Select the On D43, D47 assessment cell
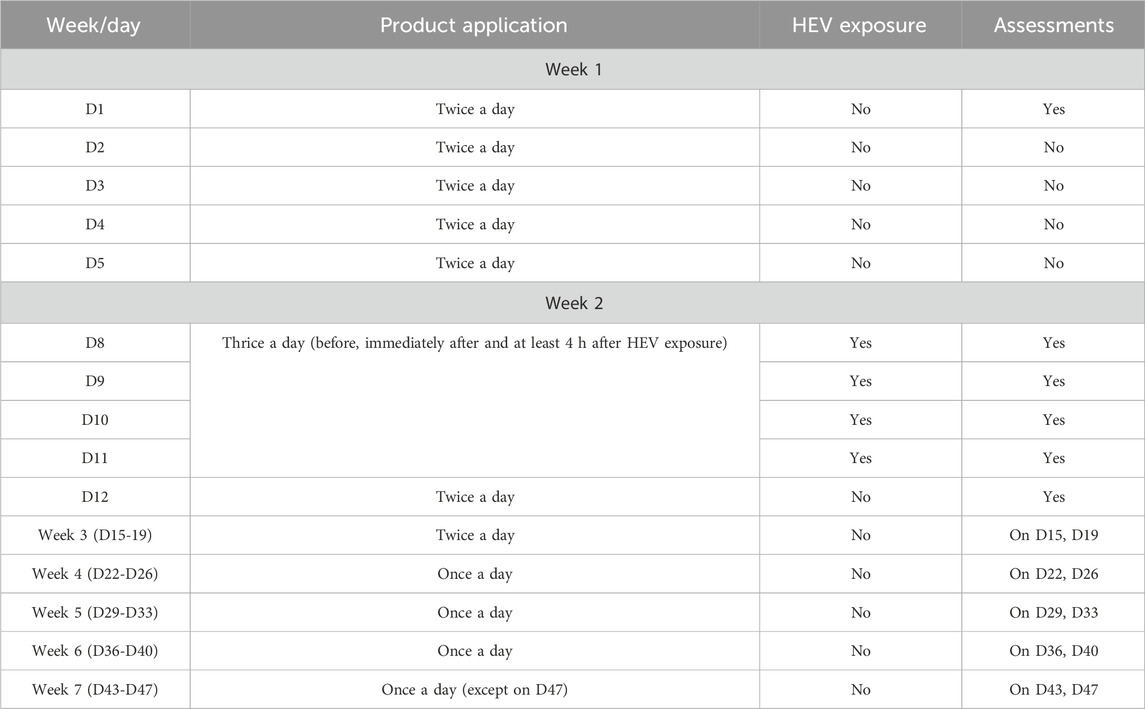Viewport: 1145px width, 709px height. [1053, 690]
